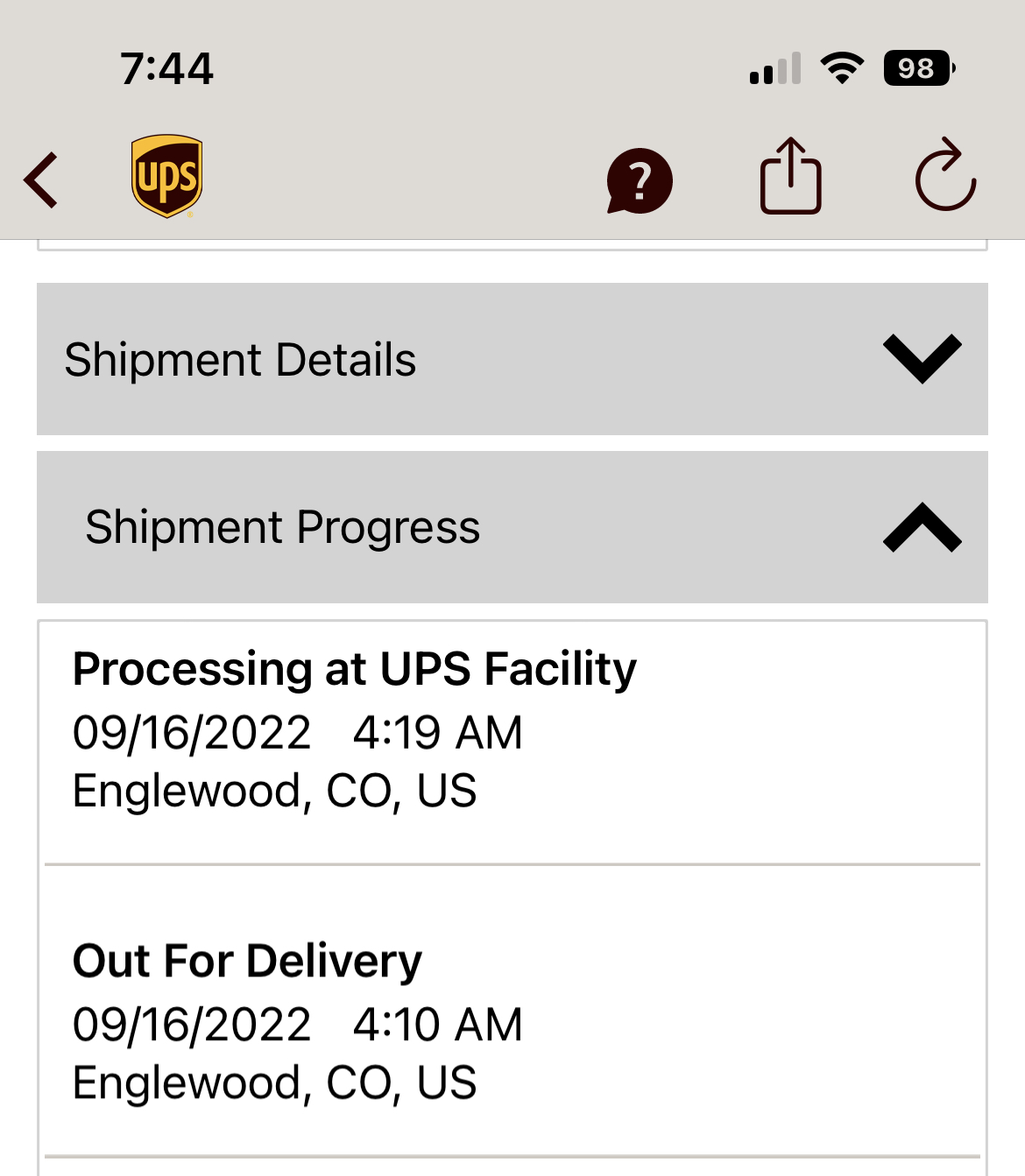Tap Englewood location under Processing at UPS Facility
The width and height of the screenshot is (1025, 1176).
point(274,791)
